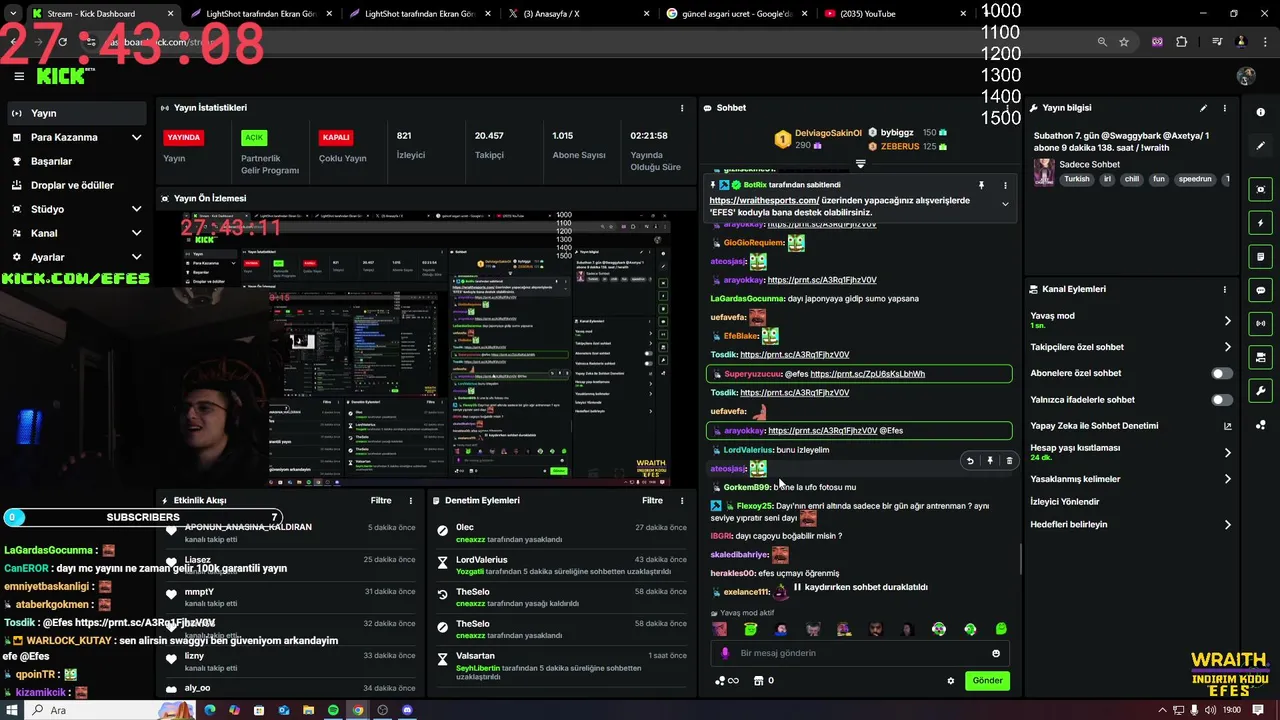The width and height of the screenshot is (1280, 720).
Task: Open Yayın İstatistikleri three-dot options
Action: coord(683,108)
